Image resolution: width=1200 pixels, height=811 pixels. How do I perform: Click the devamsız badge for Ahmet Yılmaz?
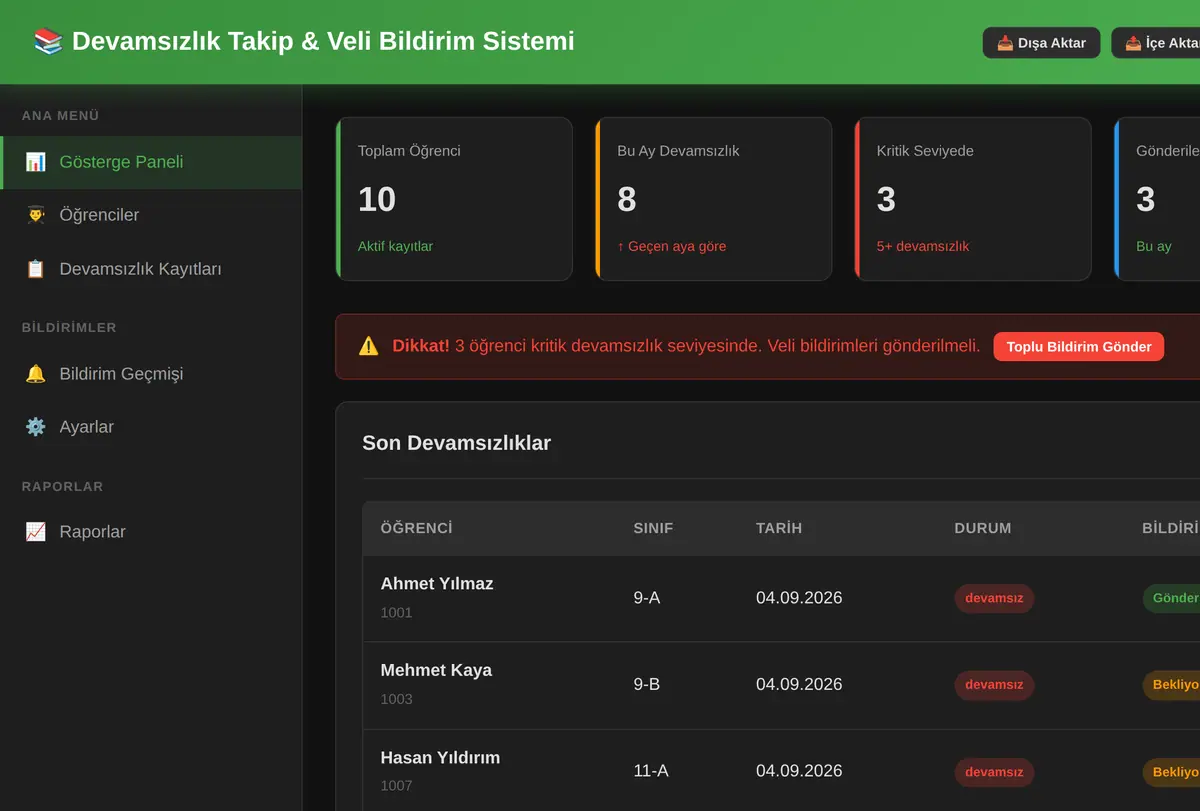994,598
